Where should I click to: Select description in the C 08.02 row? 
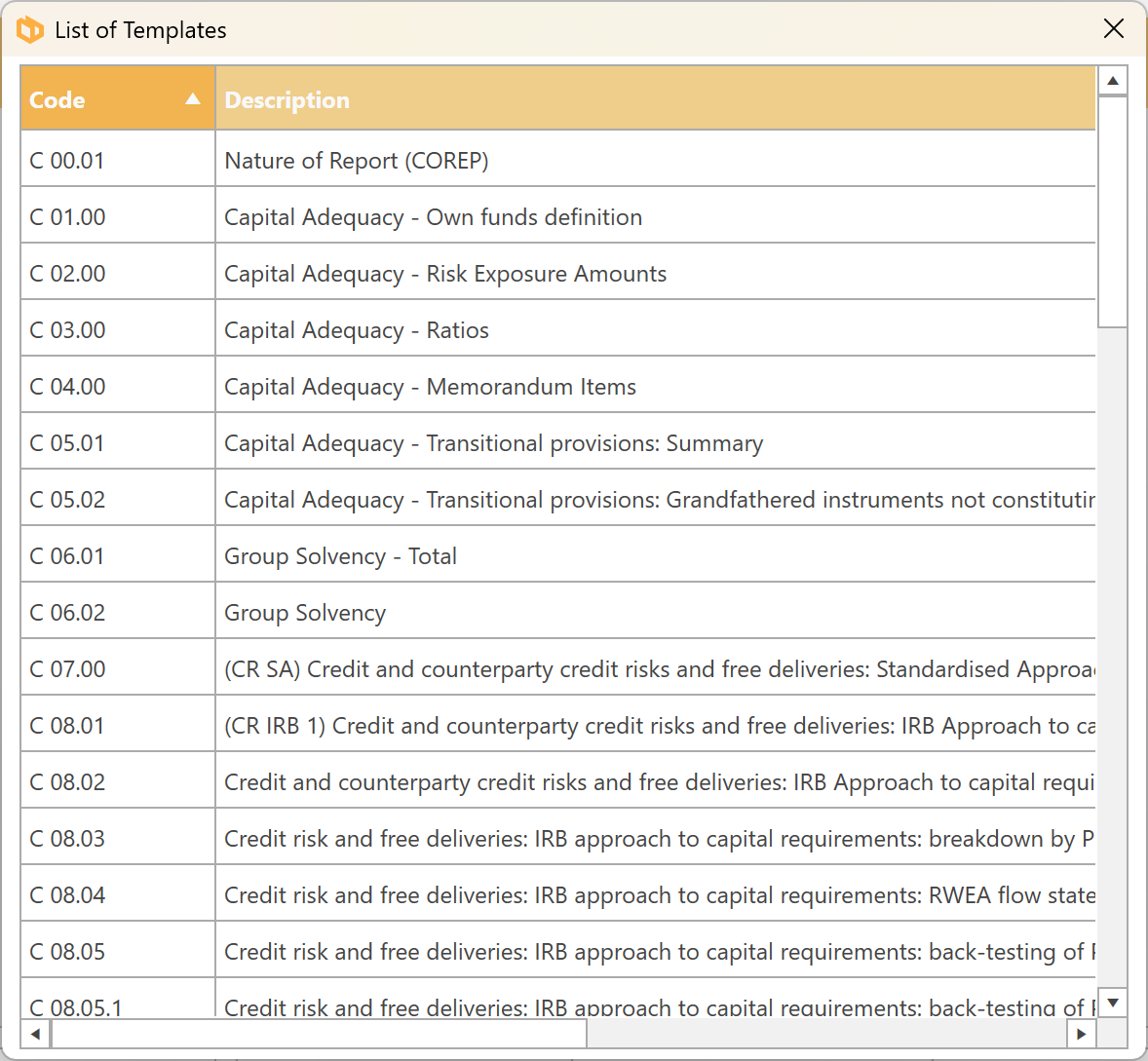(656, 781)
